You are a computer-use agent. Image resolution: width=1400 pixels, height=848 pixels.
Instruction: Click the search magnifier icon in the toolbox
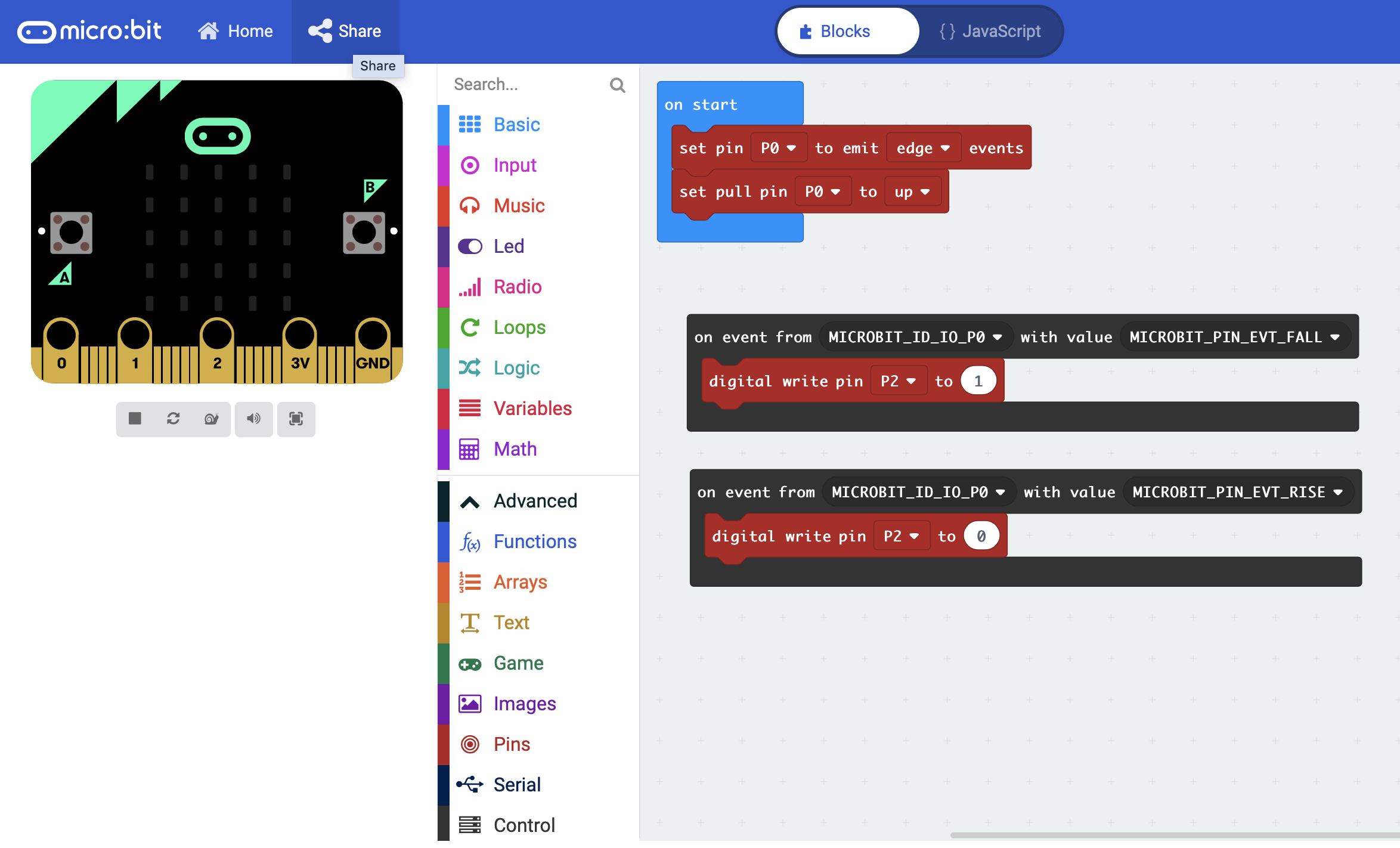pyautogui.click(x=617, y=85)
